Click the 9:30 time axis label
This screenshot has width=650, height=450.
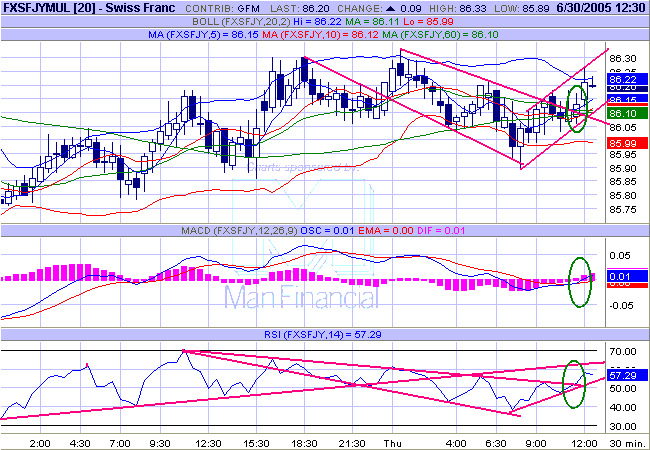click(160, 443)
